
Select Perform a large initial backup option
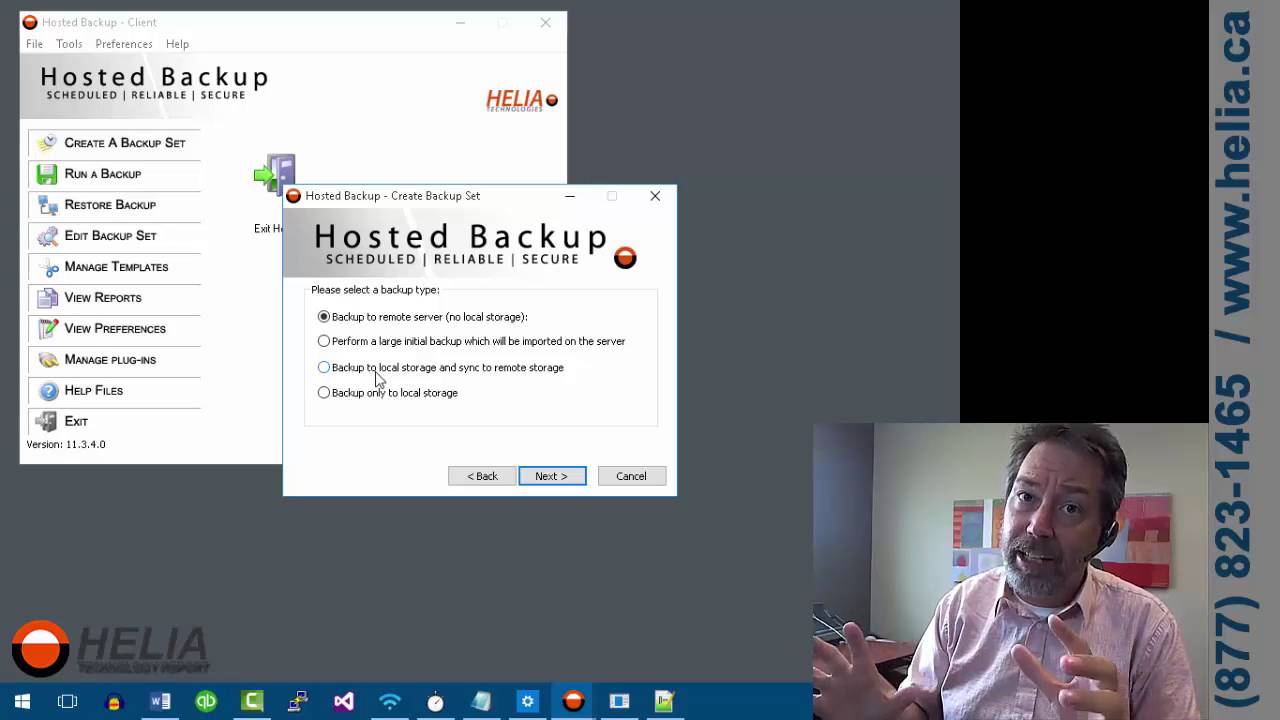point(323,341)
